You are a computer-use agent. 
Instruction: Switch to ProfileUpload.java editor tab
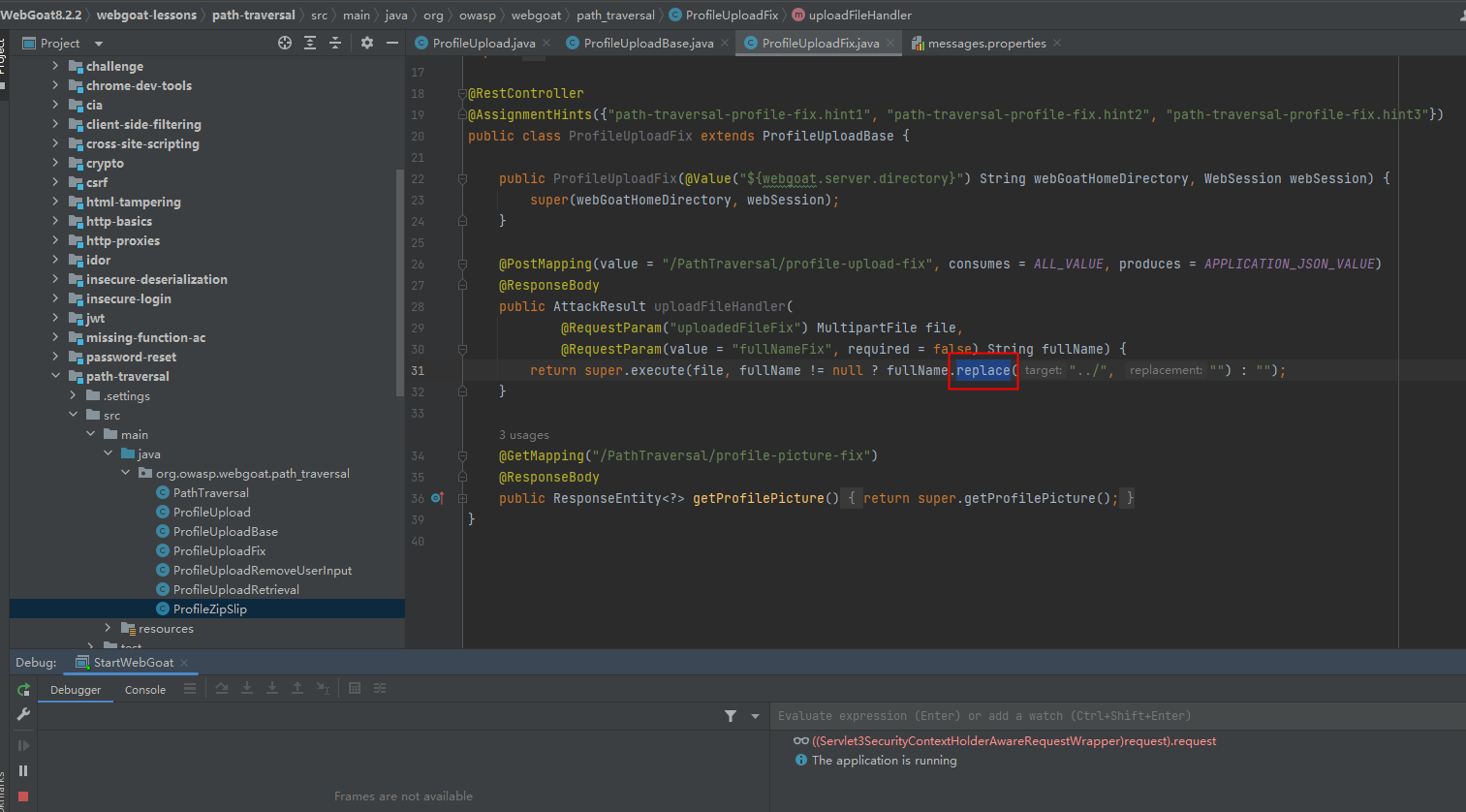click(x=483, y=44)
